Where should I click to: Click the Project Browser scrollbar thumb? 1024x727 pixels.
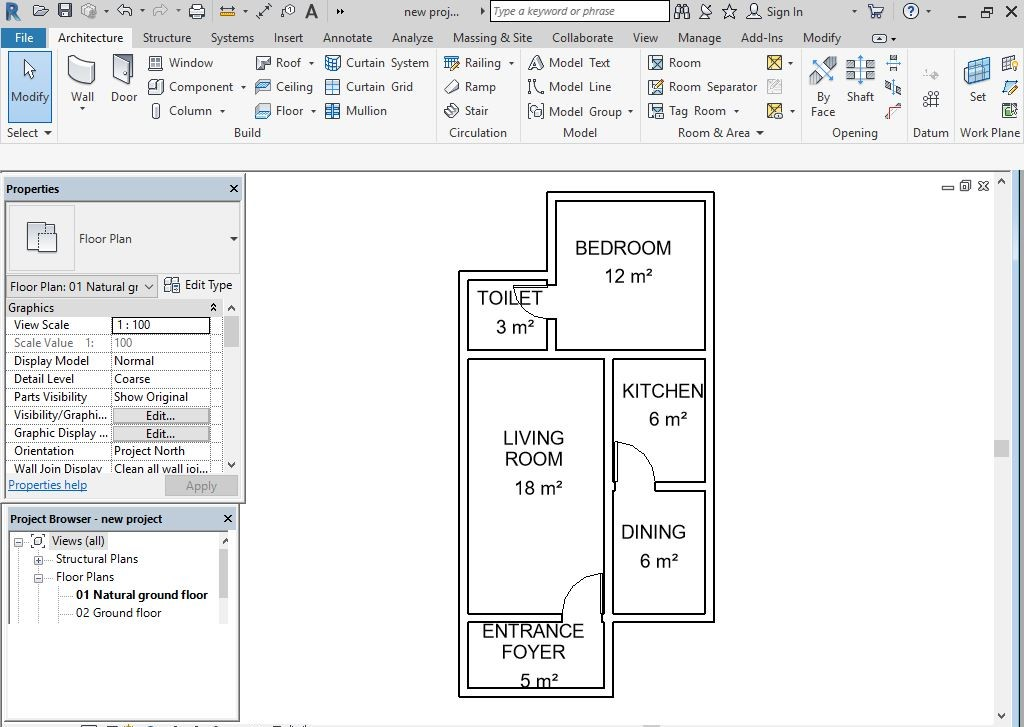(x=224, y=573)
